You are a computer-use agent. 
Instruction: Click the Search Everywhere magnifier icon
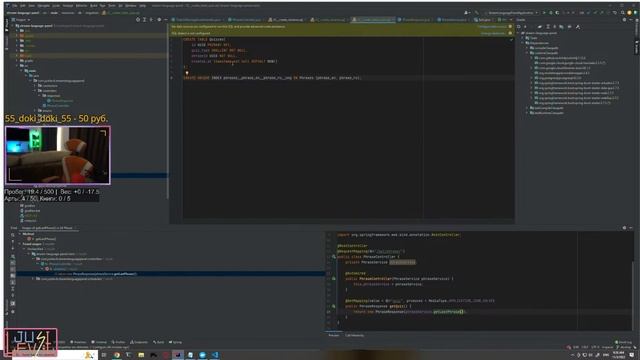622,13
